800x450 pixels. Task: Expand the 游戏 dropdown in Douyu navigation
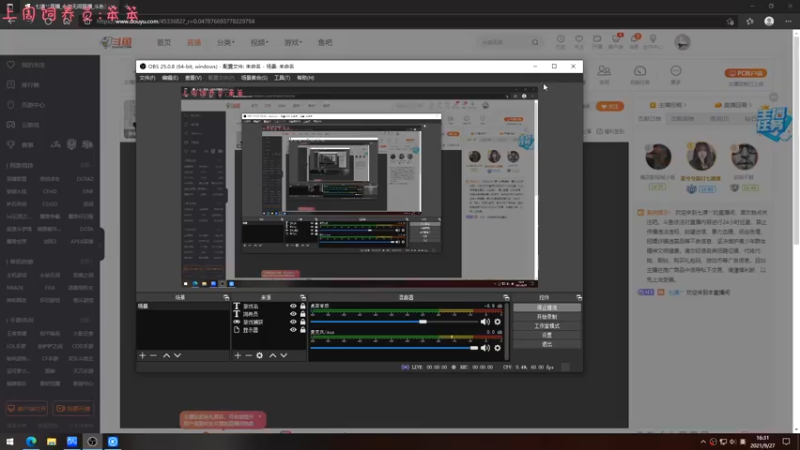point(293,42)
